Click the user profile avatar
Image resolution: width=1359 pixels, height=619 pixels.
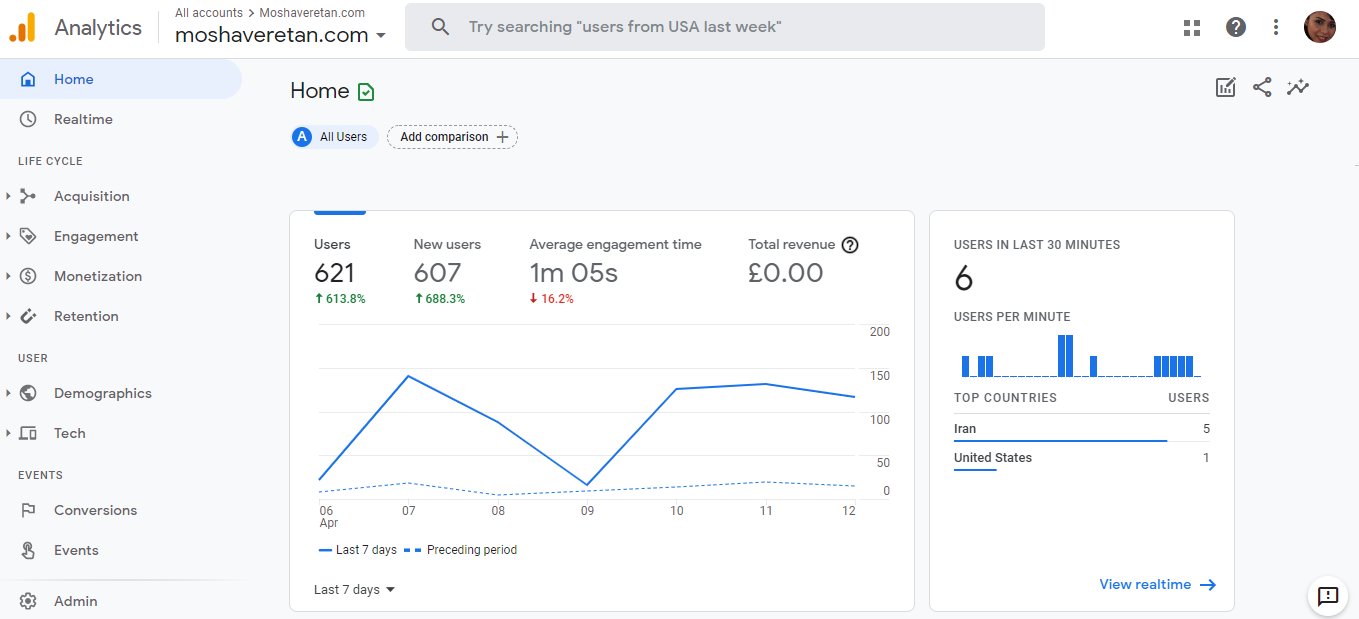pyautogui.click(x=1320, y=27)
